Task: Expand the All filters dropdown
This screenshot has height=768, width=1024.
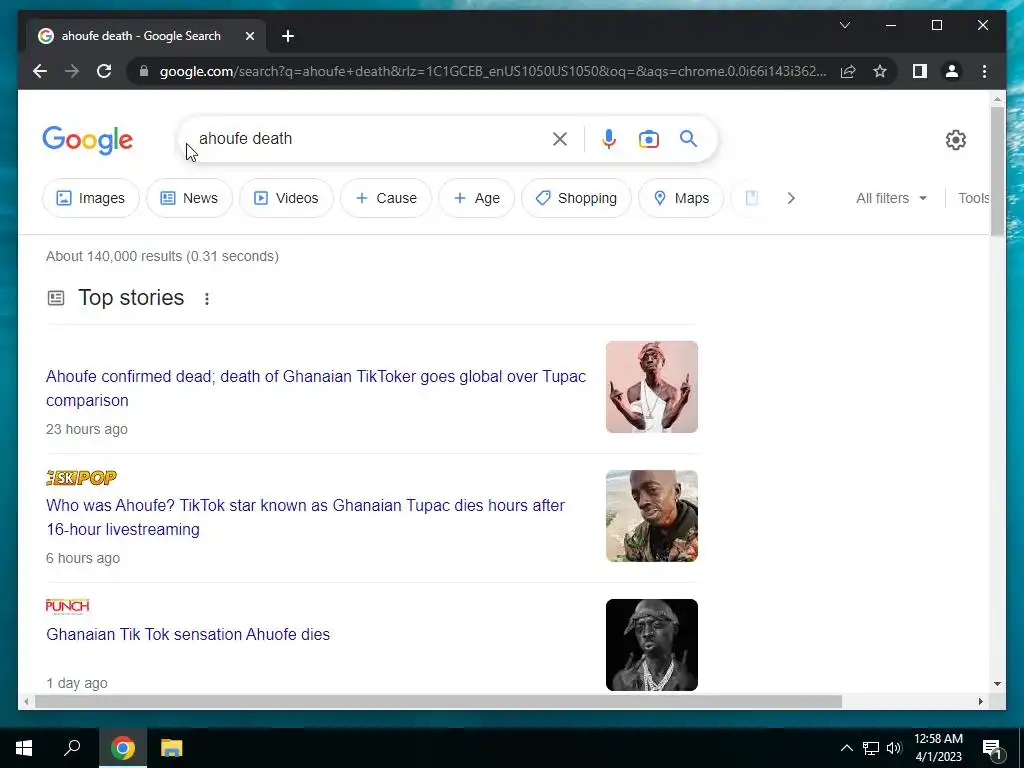Action: click(x=891, y=198)
